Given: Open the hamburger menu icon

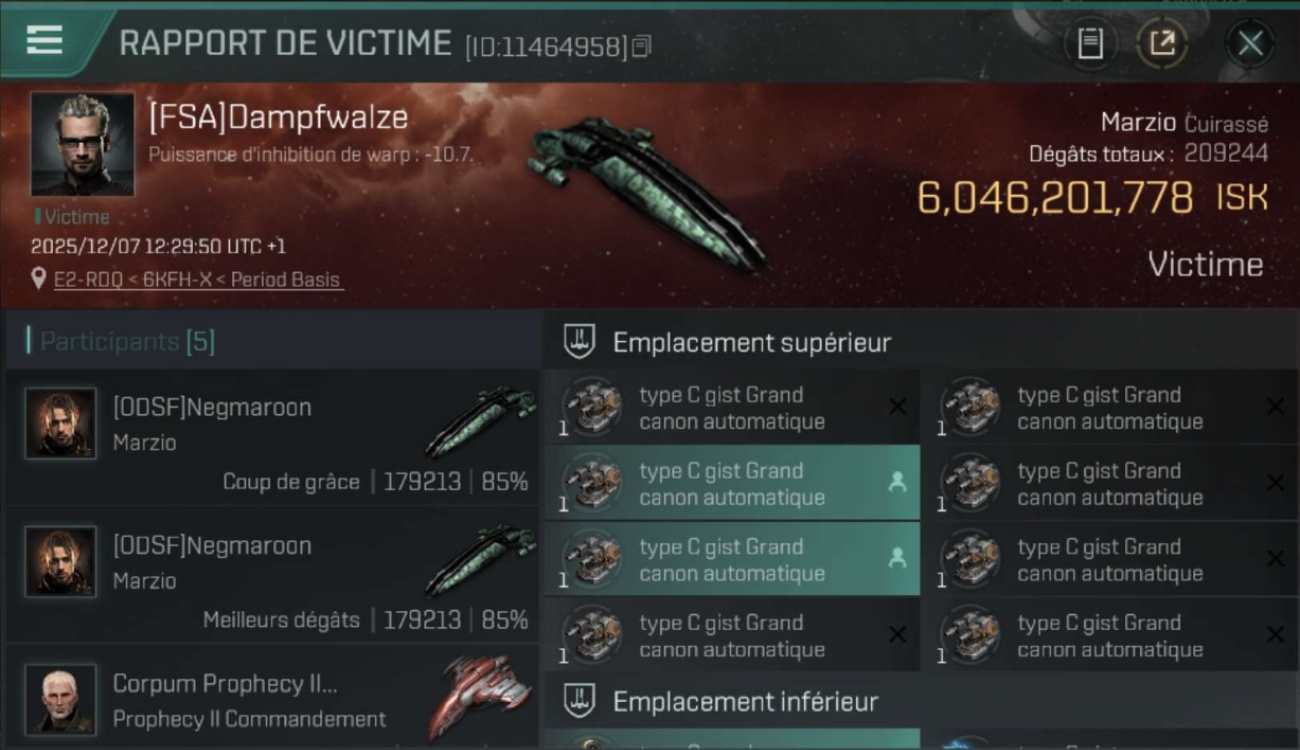Looking at the screenshot, I should coord(44,41).
